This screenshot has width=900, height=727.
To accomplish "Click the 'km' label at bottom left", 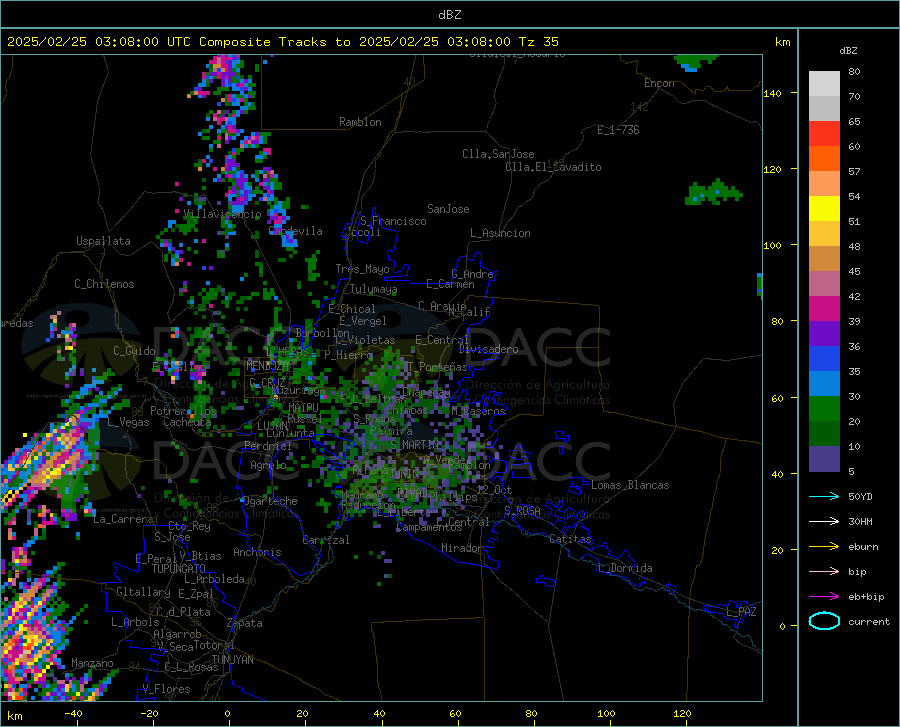I will [14, 716].
